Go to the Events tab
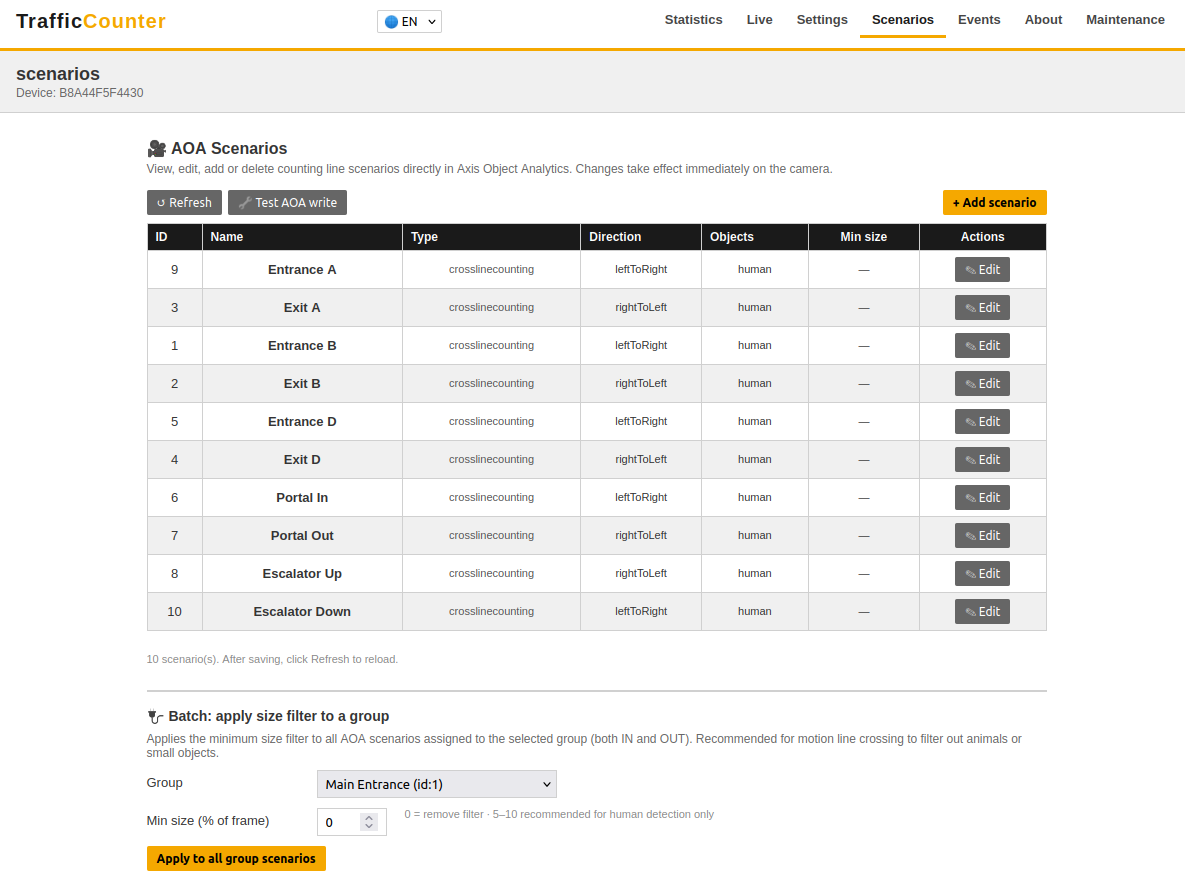This screenshot has height=888, width=1185. (979, 20)
